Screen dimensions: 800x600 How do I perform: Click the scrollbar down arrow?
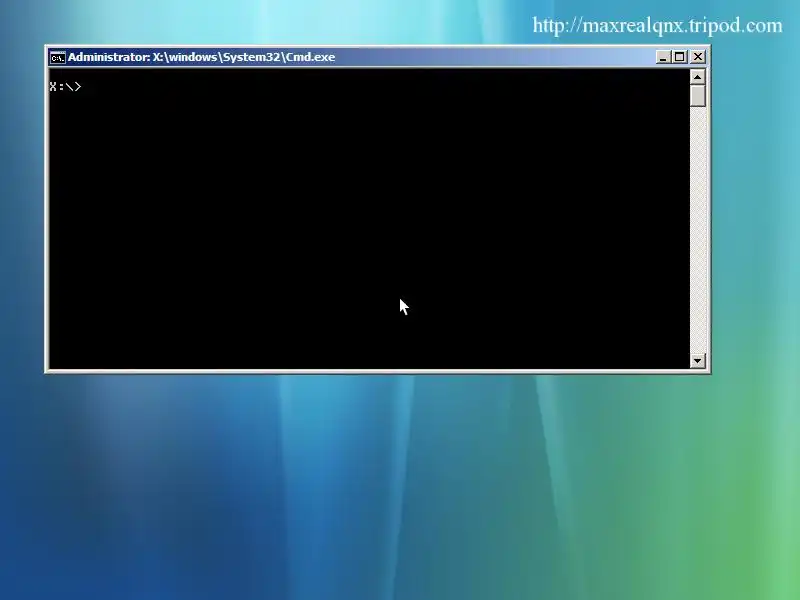click(x=697, y=361)
